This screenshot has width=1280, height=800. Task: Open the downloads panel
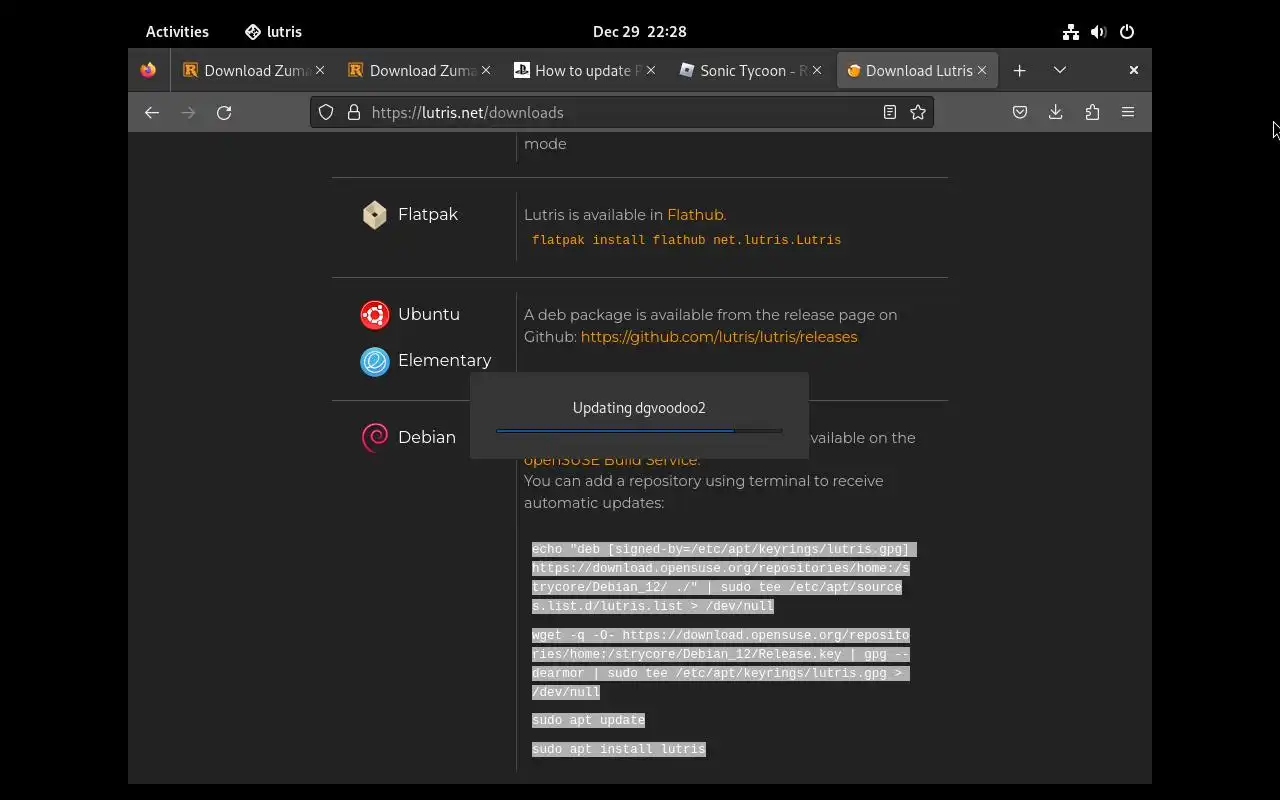tap(1056, 112)
